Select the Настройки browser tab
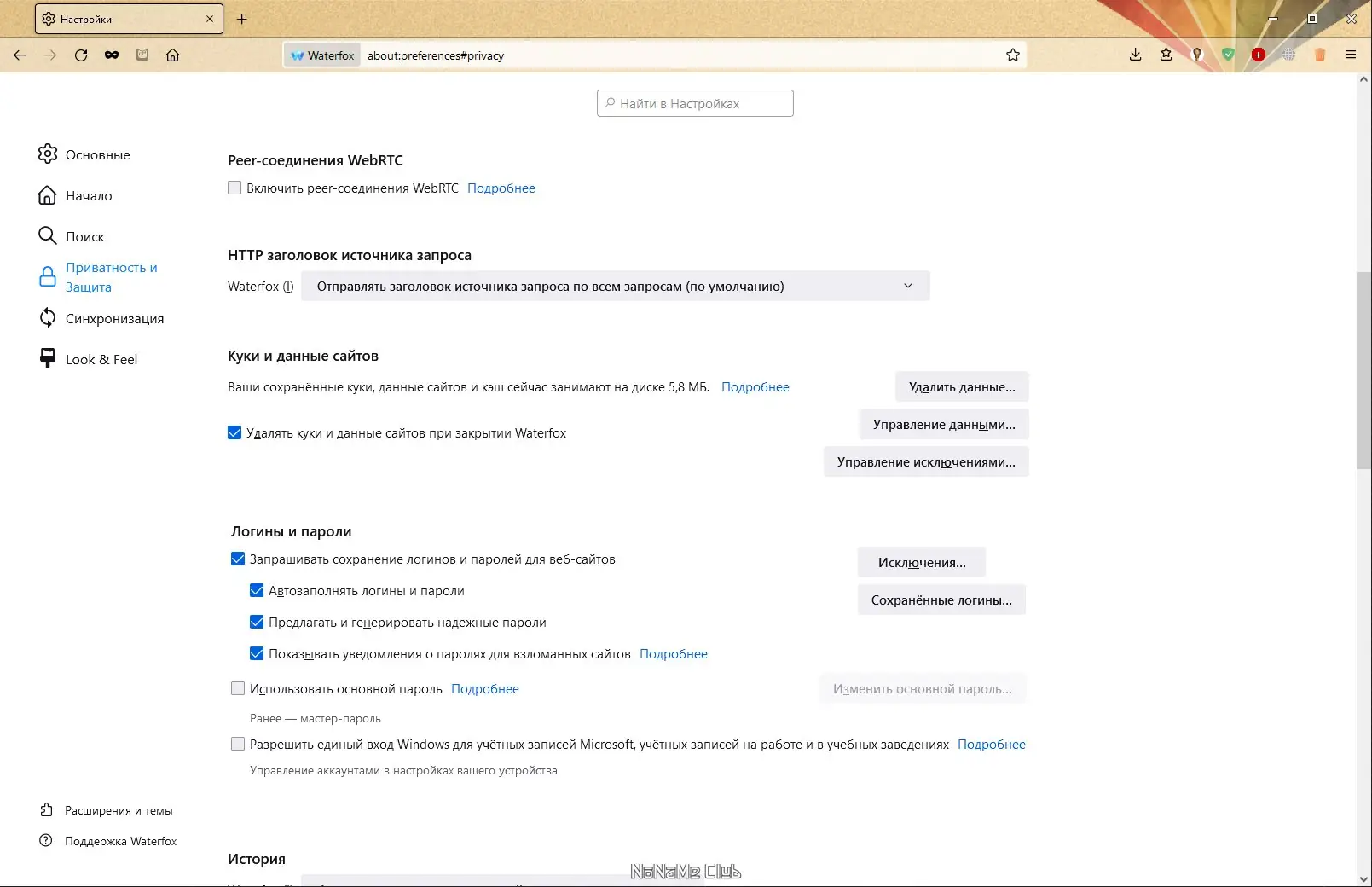The height and width of the screenshot is (887, 1372). [x=128, y=19]
